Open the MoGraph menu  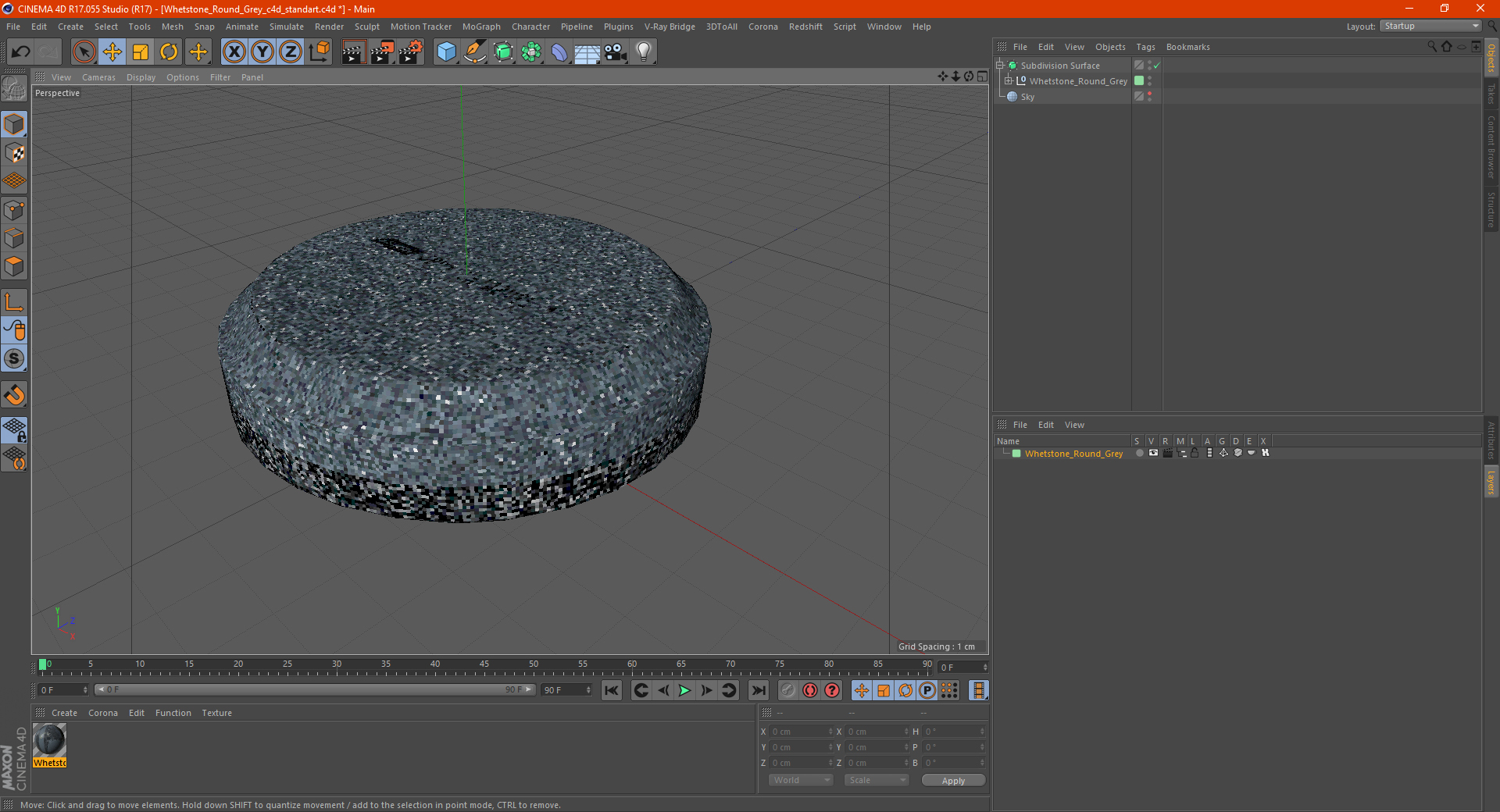(x=481, y=27)
